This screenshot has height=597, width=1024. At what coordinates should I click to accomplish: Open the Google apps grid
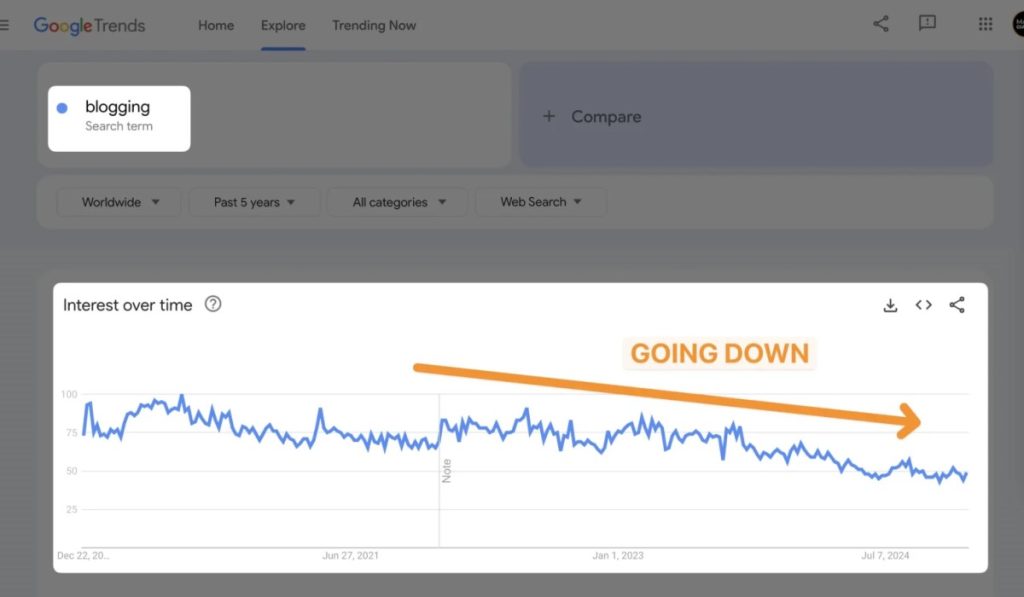pos(985,24)
